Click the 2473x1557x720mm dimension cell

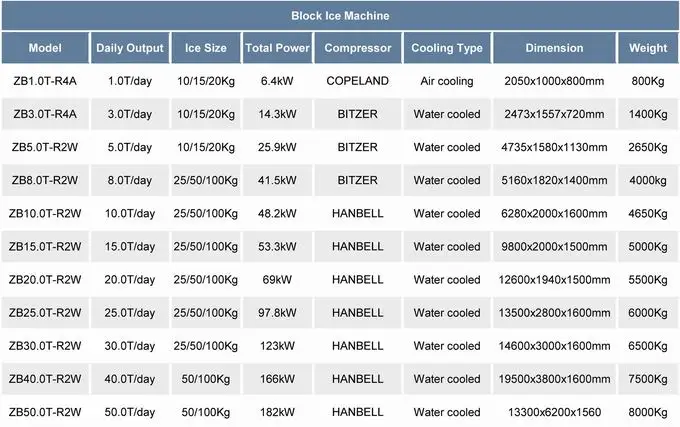[x=553, y=115]
